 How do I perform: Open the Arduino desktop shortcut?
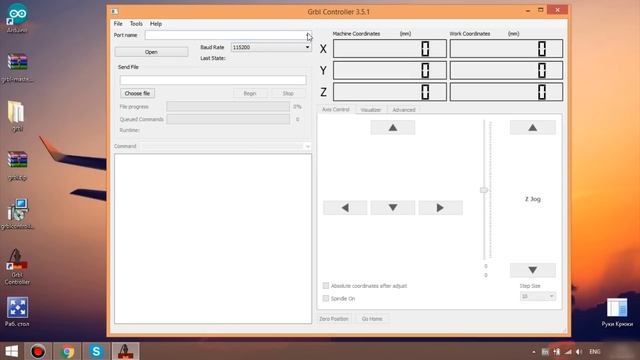pyautogui.click(x=17, y=18)
